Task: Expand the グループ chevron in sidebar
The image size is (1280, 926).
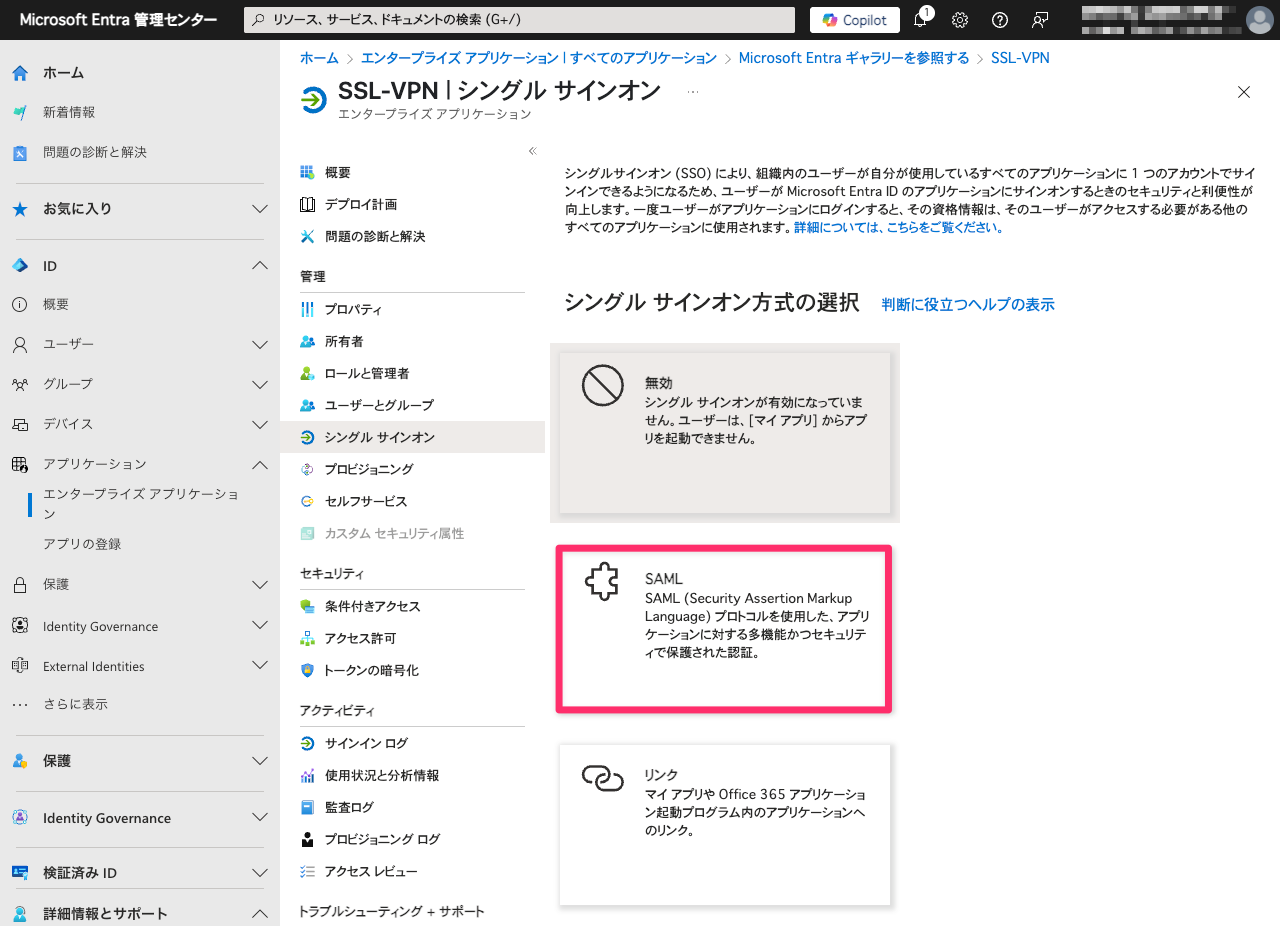Action: pyautogui.click(x=260, y=384)
